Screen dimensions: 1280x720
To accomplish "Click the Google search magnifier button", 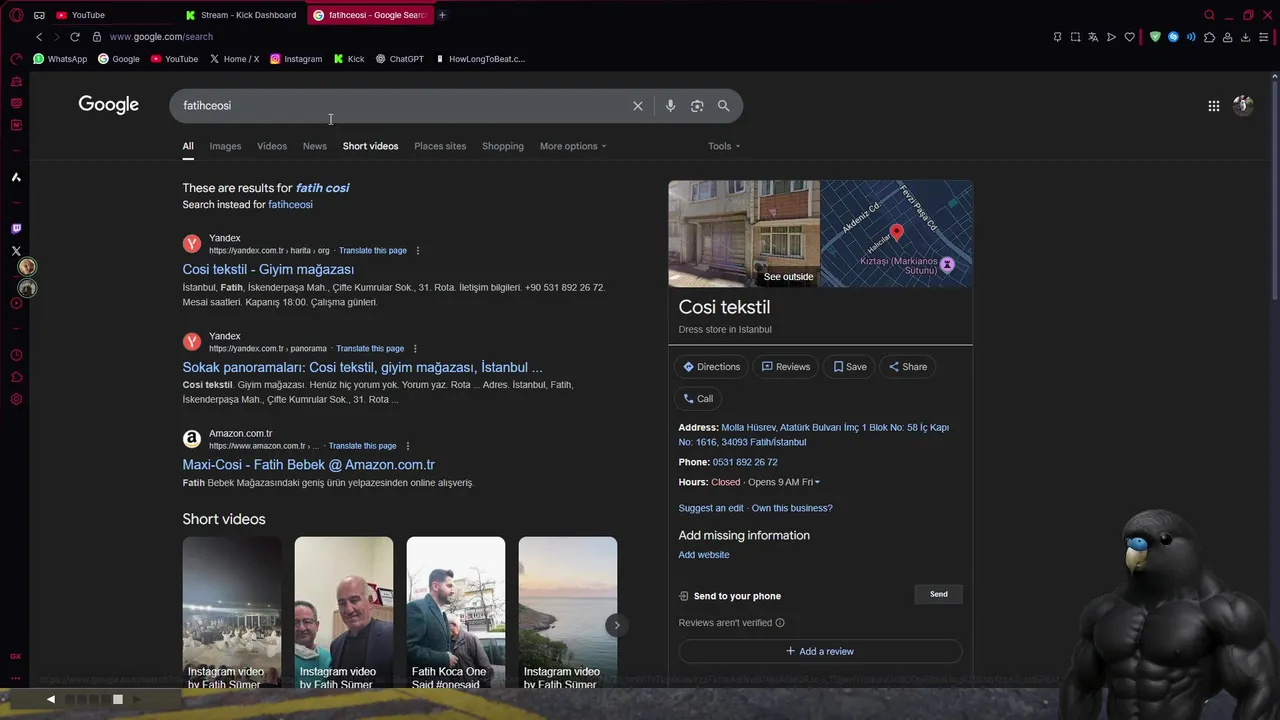I will click(723, 106).
